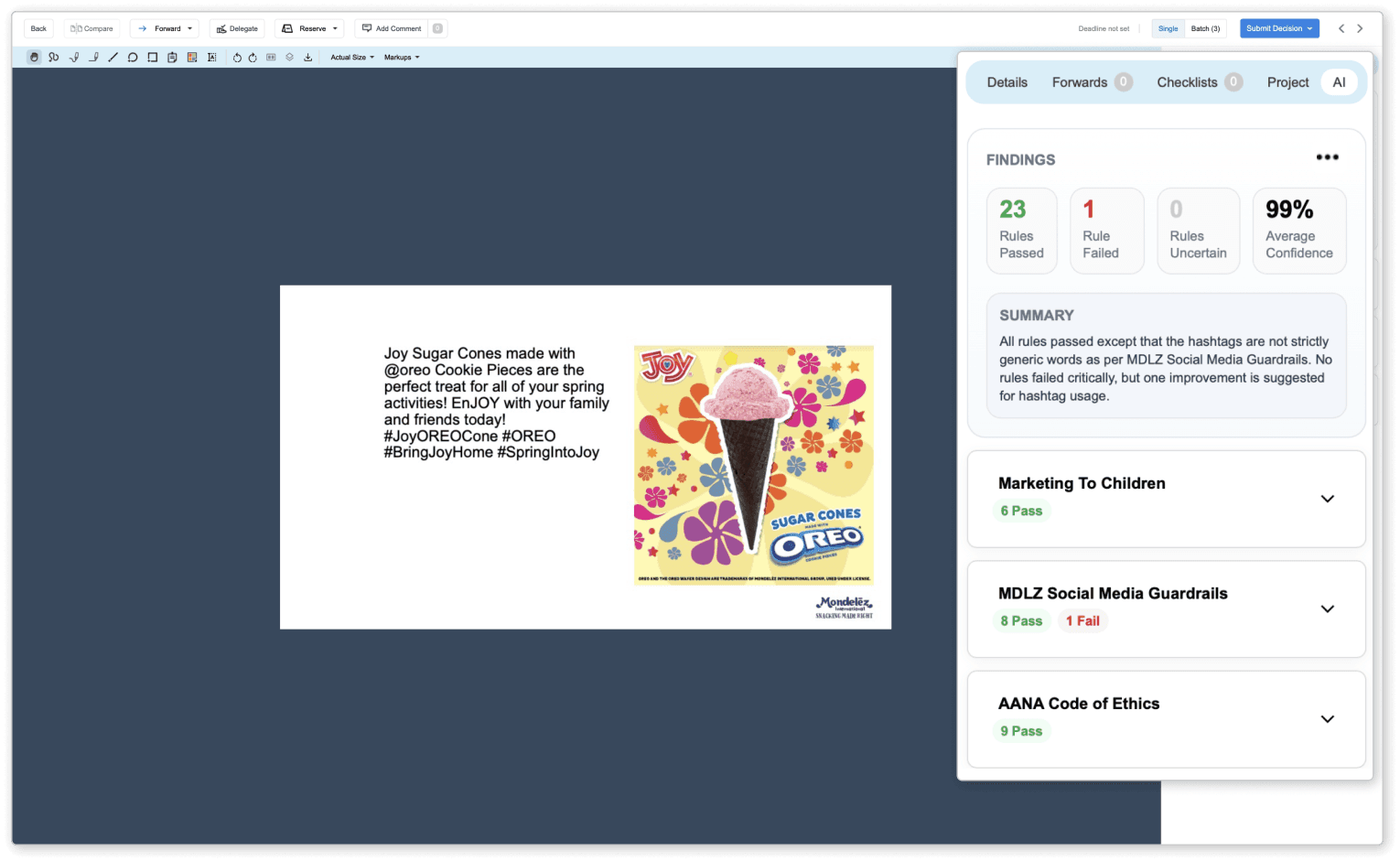Download the asset file
This screenshot has width=1400, height=862.
click(308, 57)
